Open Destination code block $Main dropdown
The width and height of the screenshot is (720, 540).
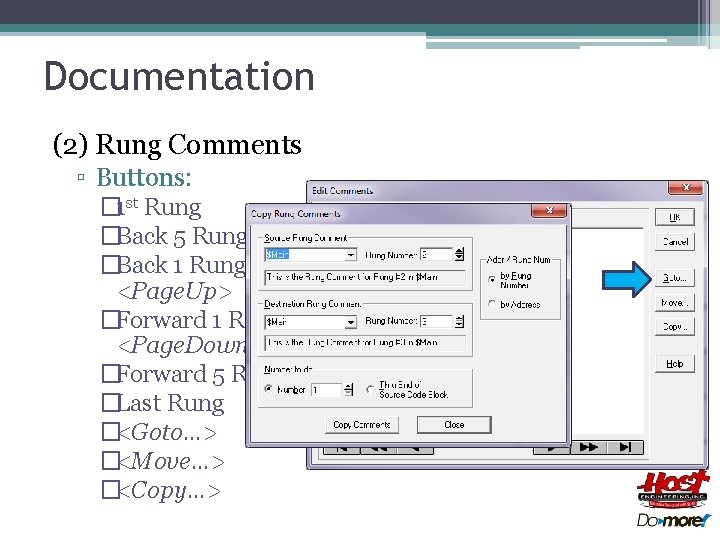click(x=351, y=322)
